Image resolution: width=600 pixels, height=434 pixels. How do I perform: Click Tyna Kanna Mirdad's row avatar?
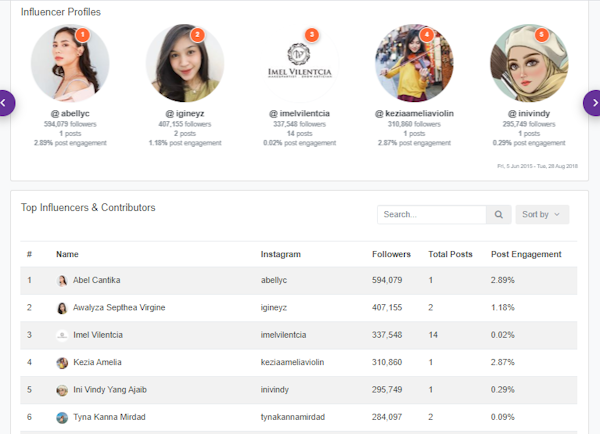(x=62, y=416)
